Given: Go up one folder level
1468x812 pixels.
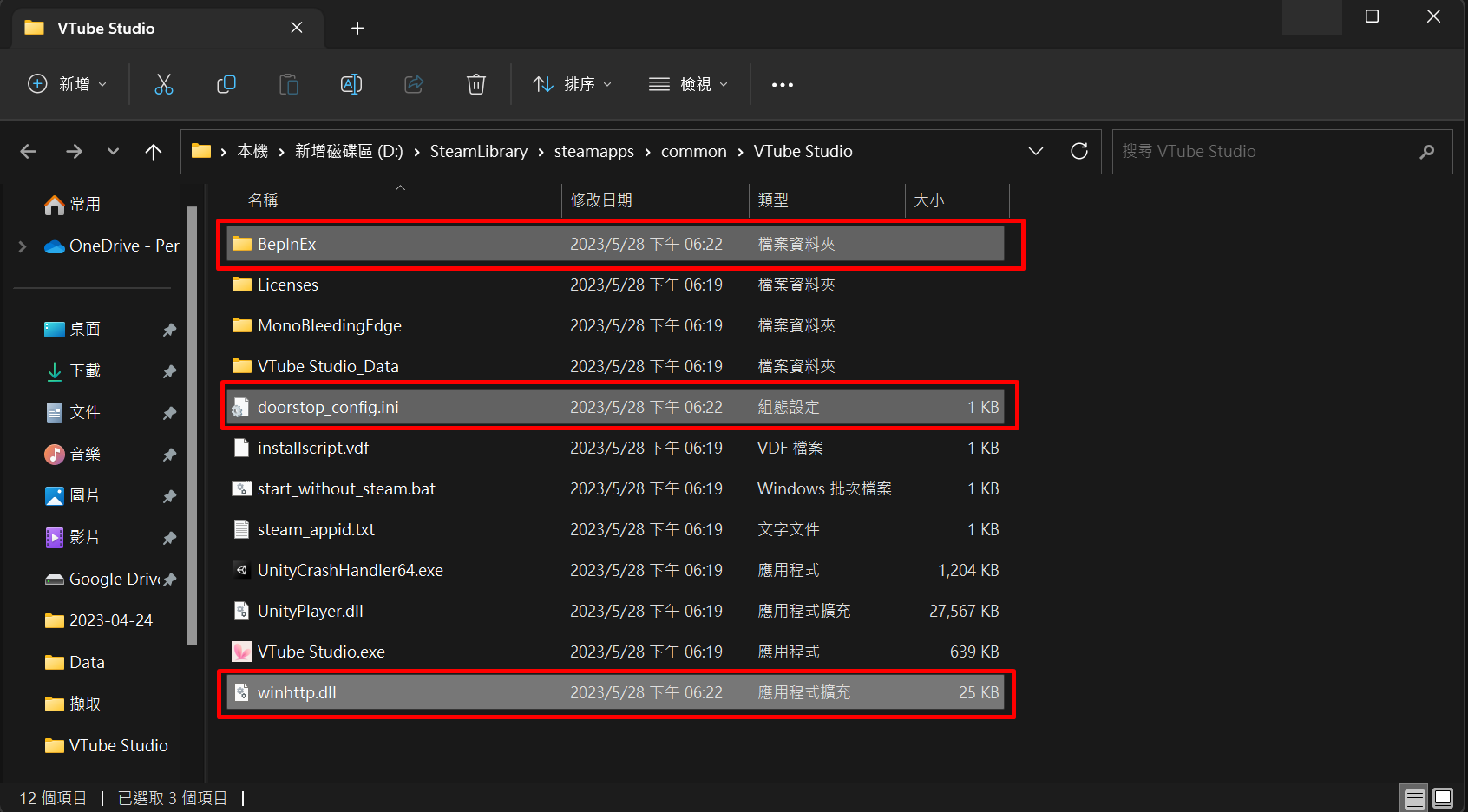Looking at the screenshot, I should coord(154,152).
